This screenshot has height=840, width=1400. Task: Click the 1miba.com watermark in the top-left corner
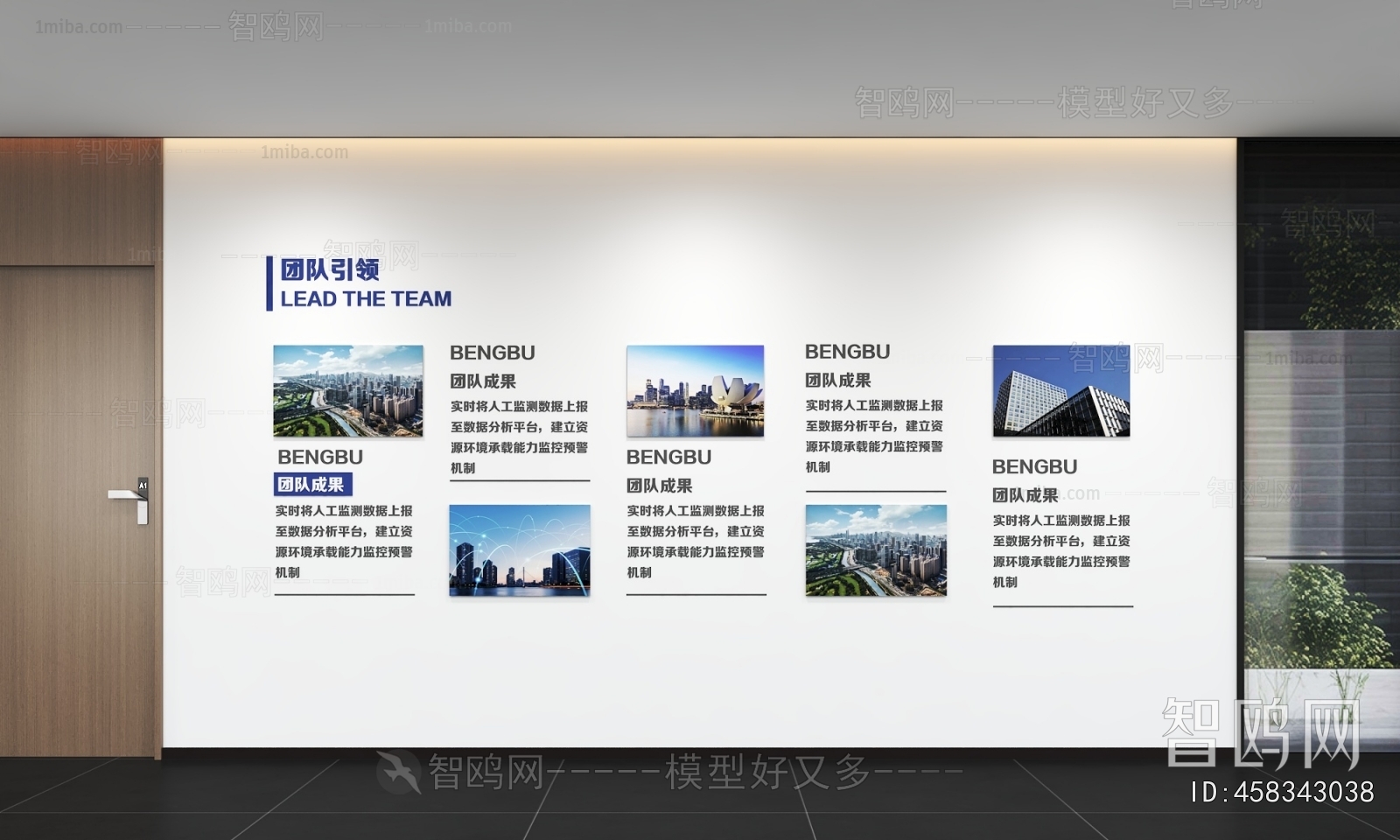[79, 27]
